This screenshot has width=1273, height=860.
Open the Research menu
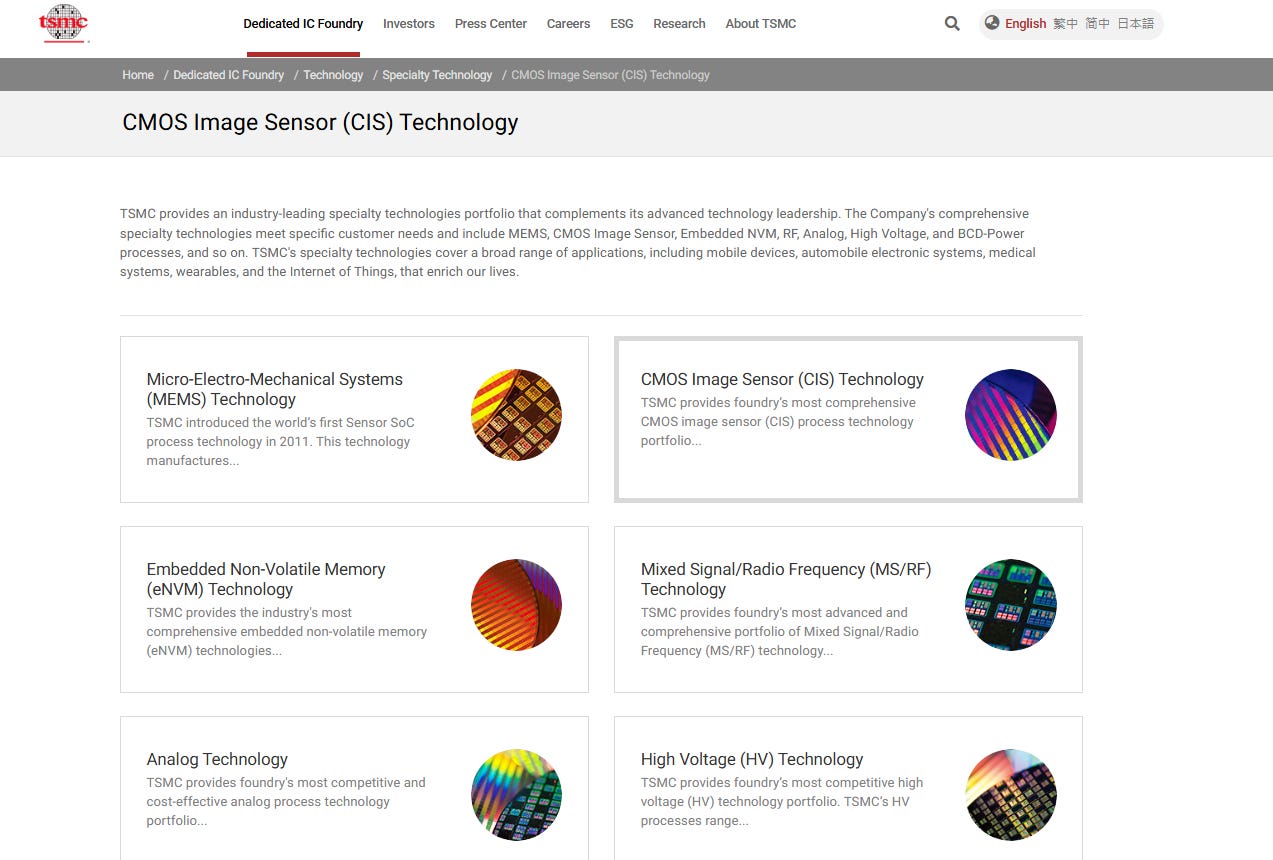pyautogui.click(x=679, y=23)
